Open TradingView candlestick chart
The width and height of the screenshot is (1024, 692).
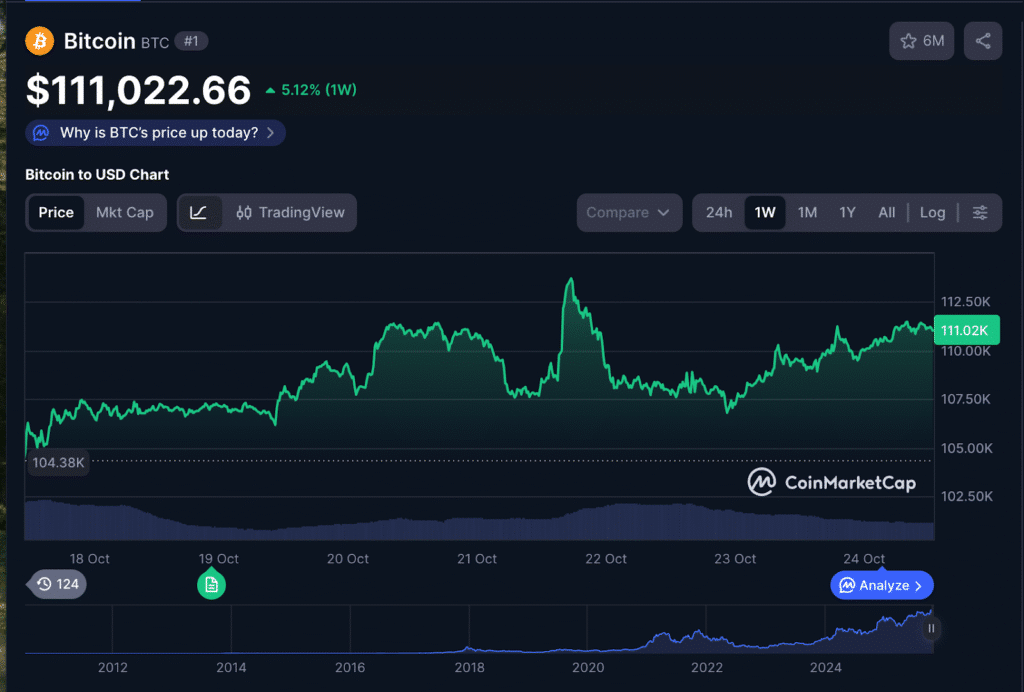(x=290, y=212)
